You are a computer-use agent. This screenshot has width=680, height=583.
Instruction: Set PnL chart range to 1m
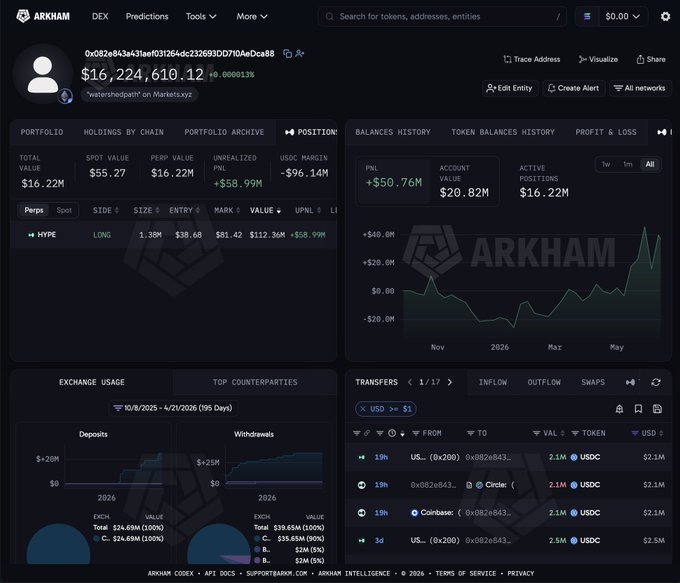(628, 164)
